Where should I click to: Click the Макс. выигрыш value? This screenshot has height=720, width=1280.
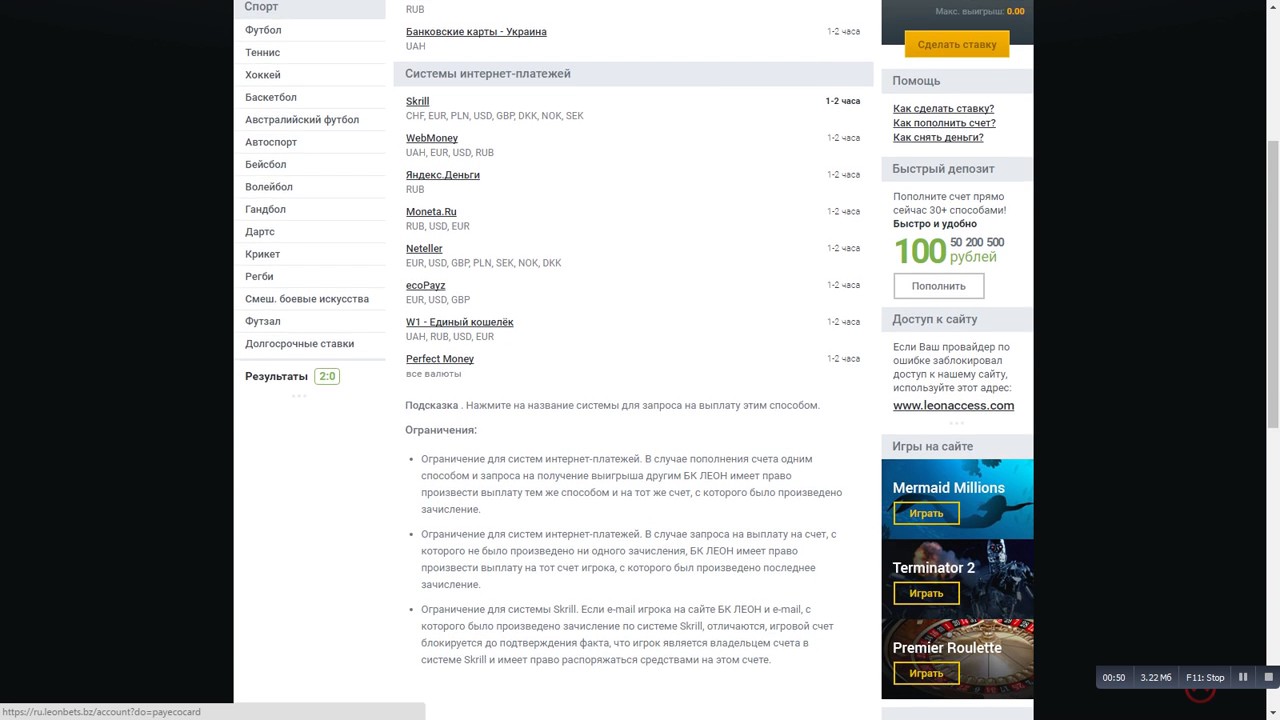click(x=1015, y=12)
